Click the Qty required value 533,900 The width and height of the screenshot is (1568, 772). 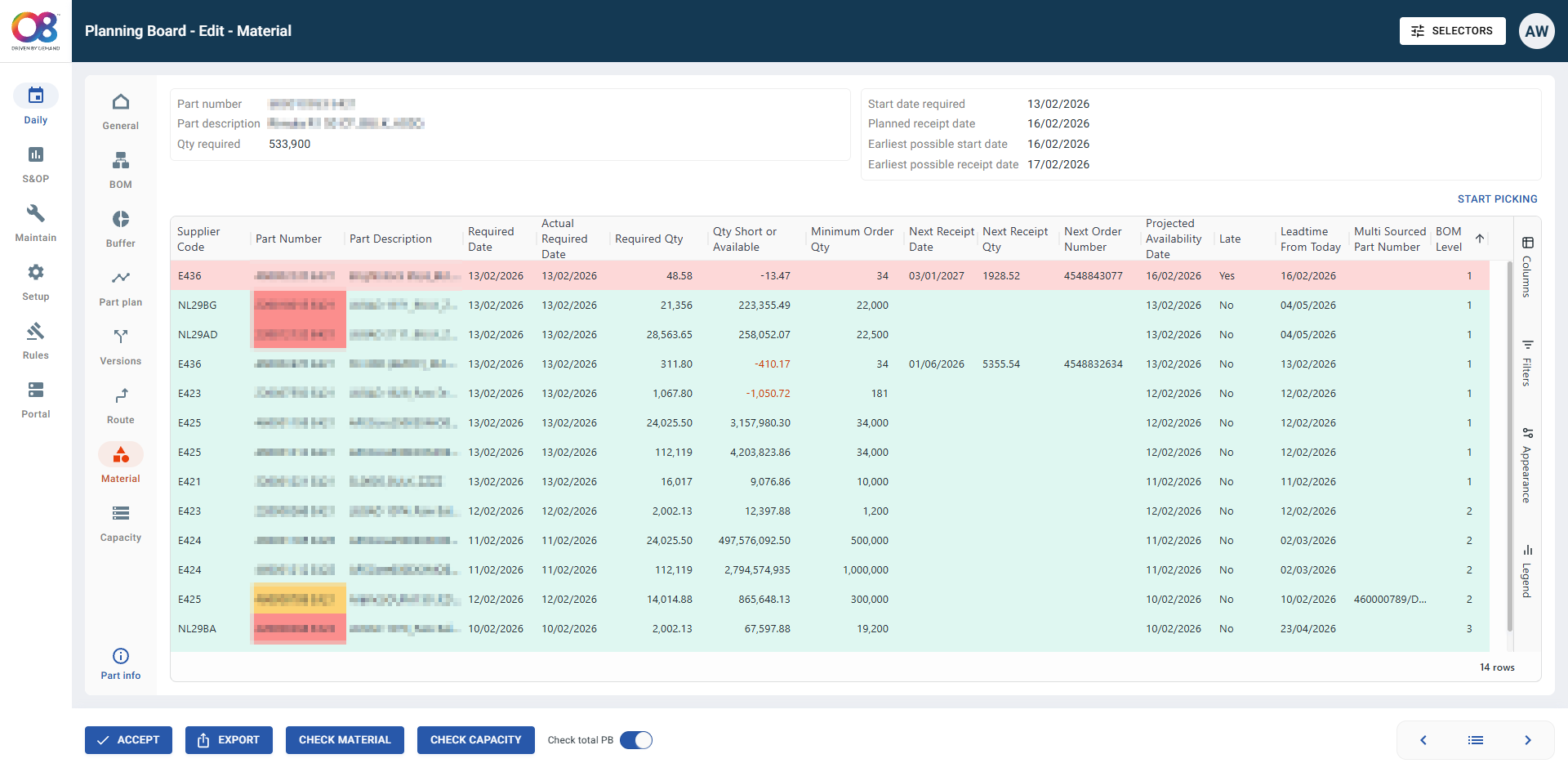coord(289,144)
